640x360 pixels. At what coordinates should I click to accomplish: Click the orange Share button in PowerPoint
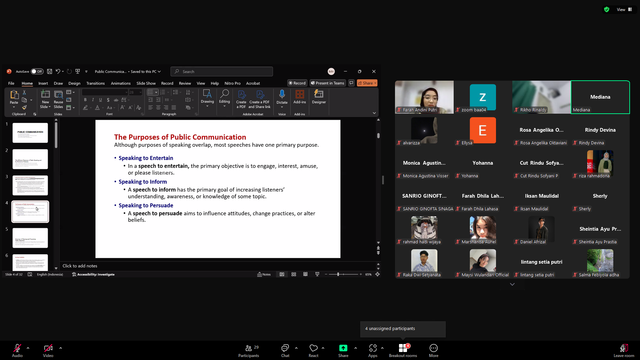367,83
